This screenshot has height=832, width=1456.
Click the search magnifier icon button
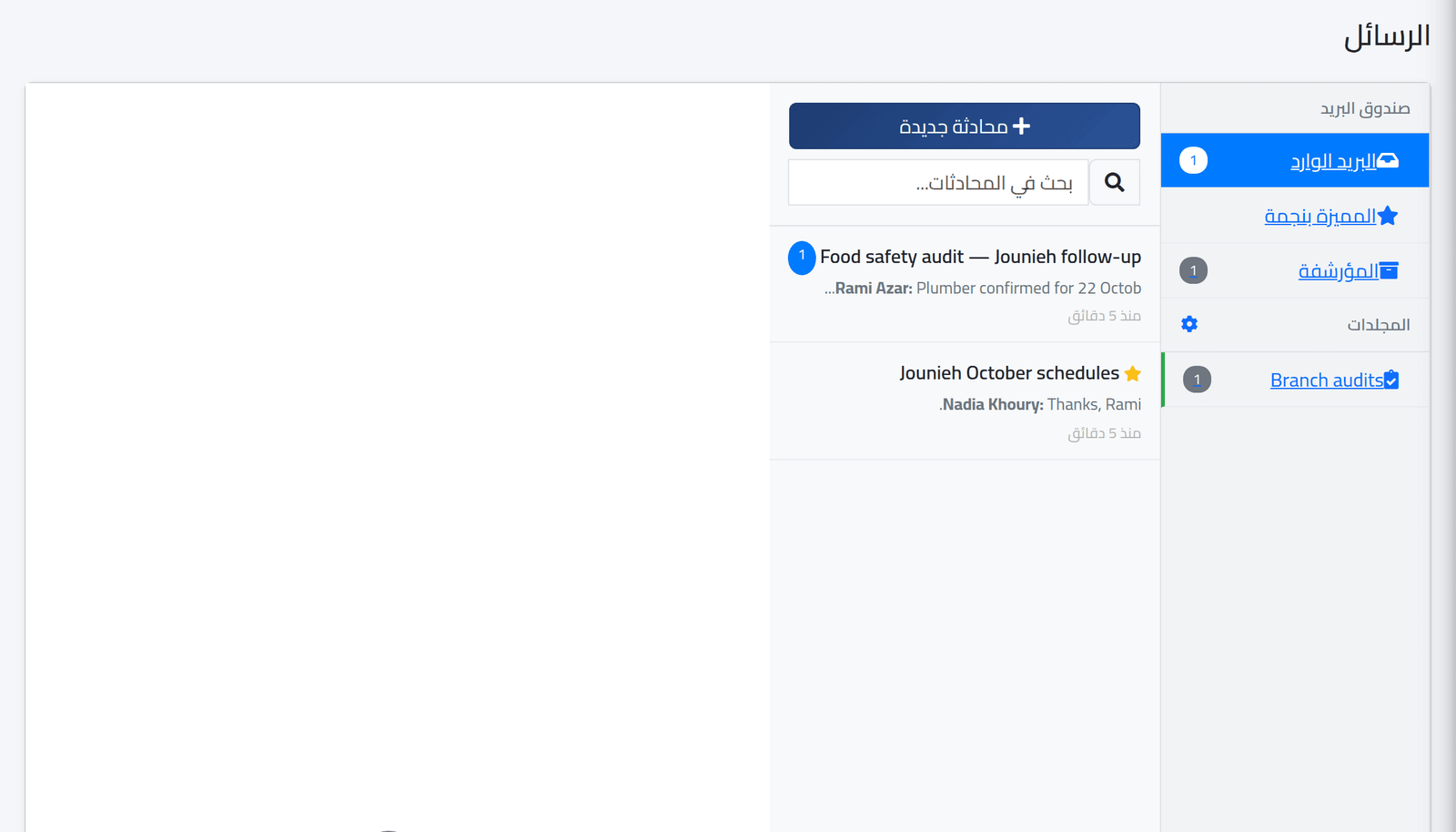[1115, 182]
